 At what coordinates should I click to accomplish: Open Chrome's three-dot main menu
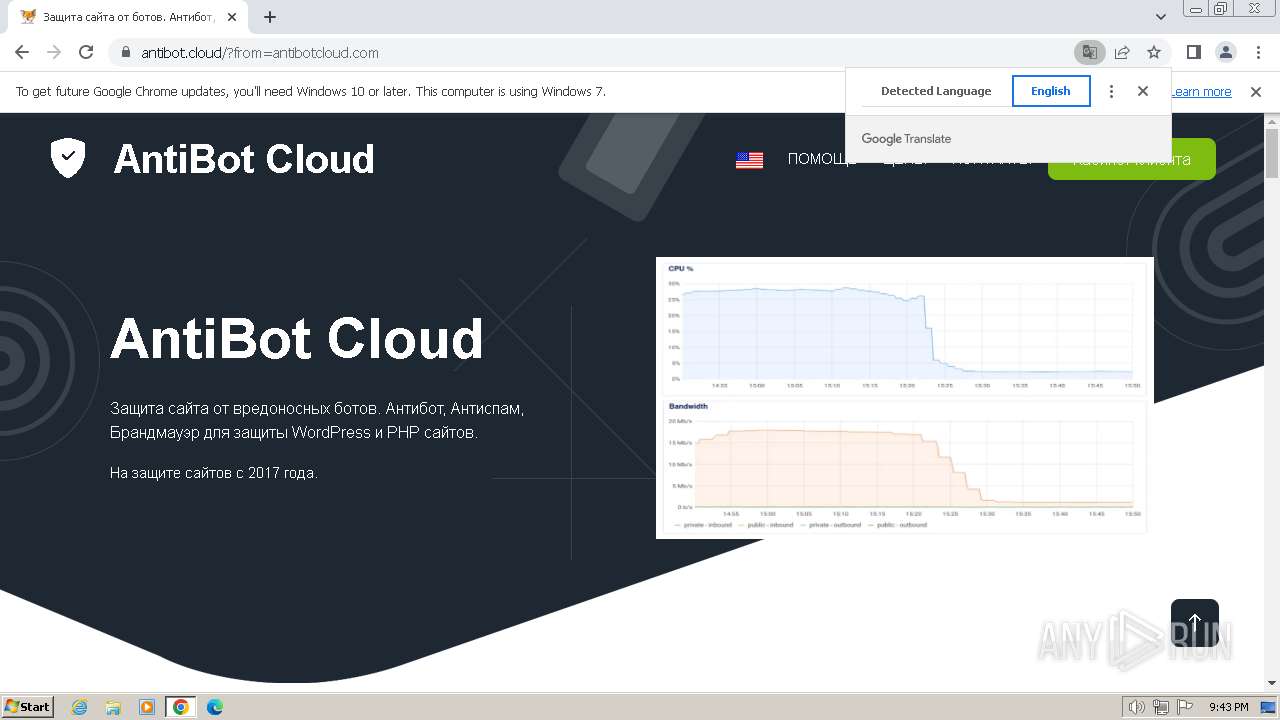(1257, 52)
